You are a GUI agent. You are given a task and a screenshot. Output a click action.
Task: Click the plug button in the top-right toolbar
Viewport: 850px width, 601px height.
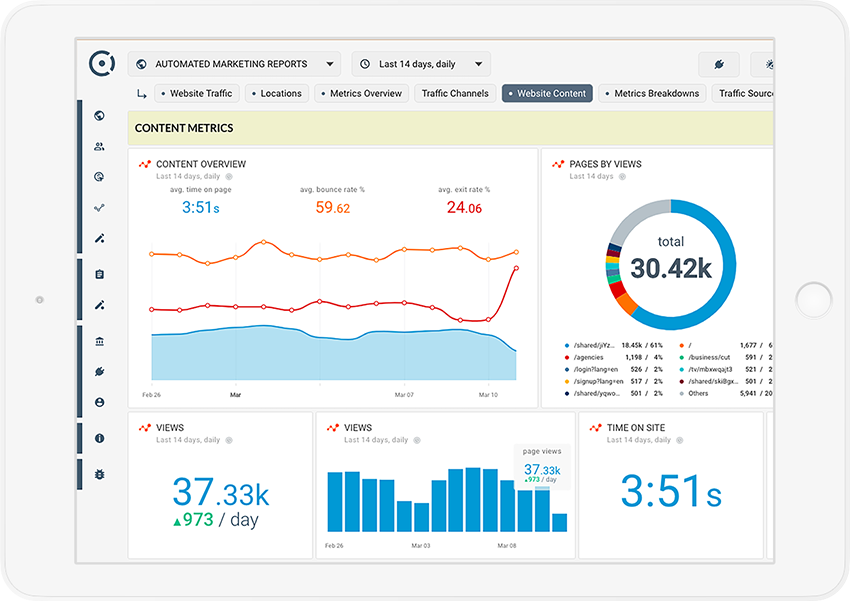[x=719, y=64]
